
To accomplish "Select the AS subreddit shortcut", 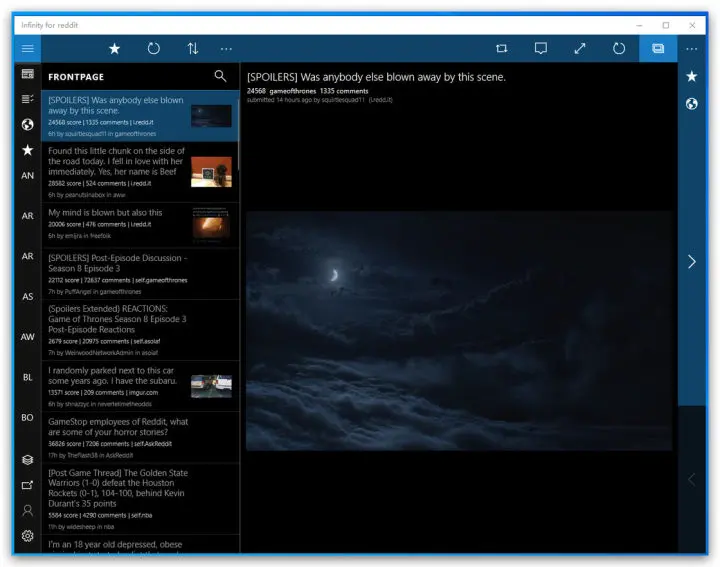I will pyautogui.click(x=28, y=297).
